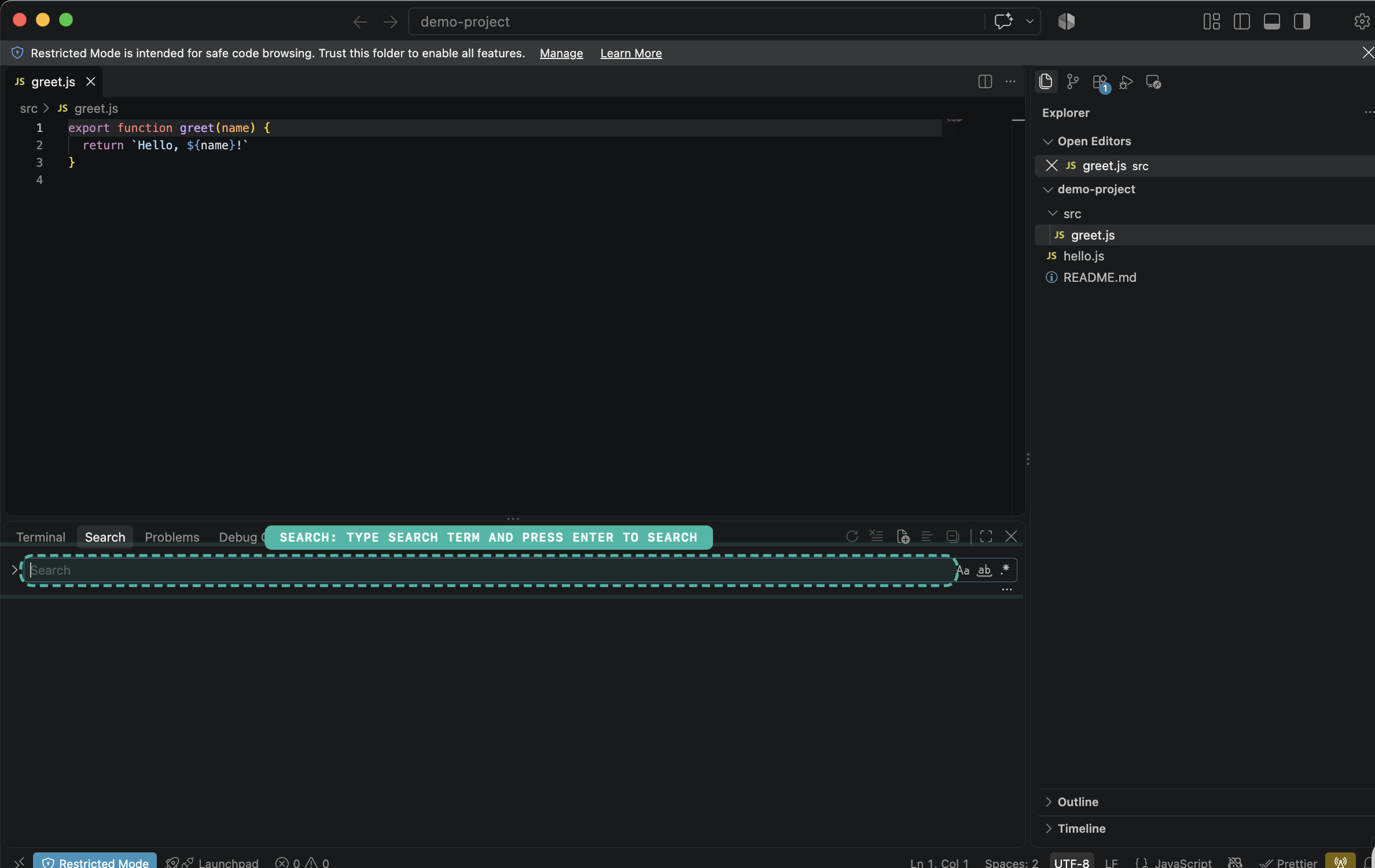Open errors and warnings count in status bar

(302, 862)
